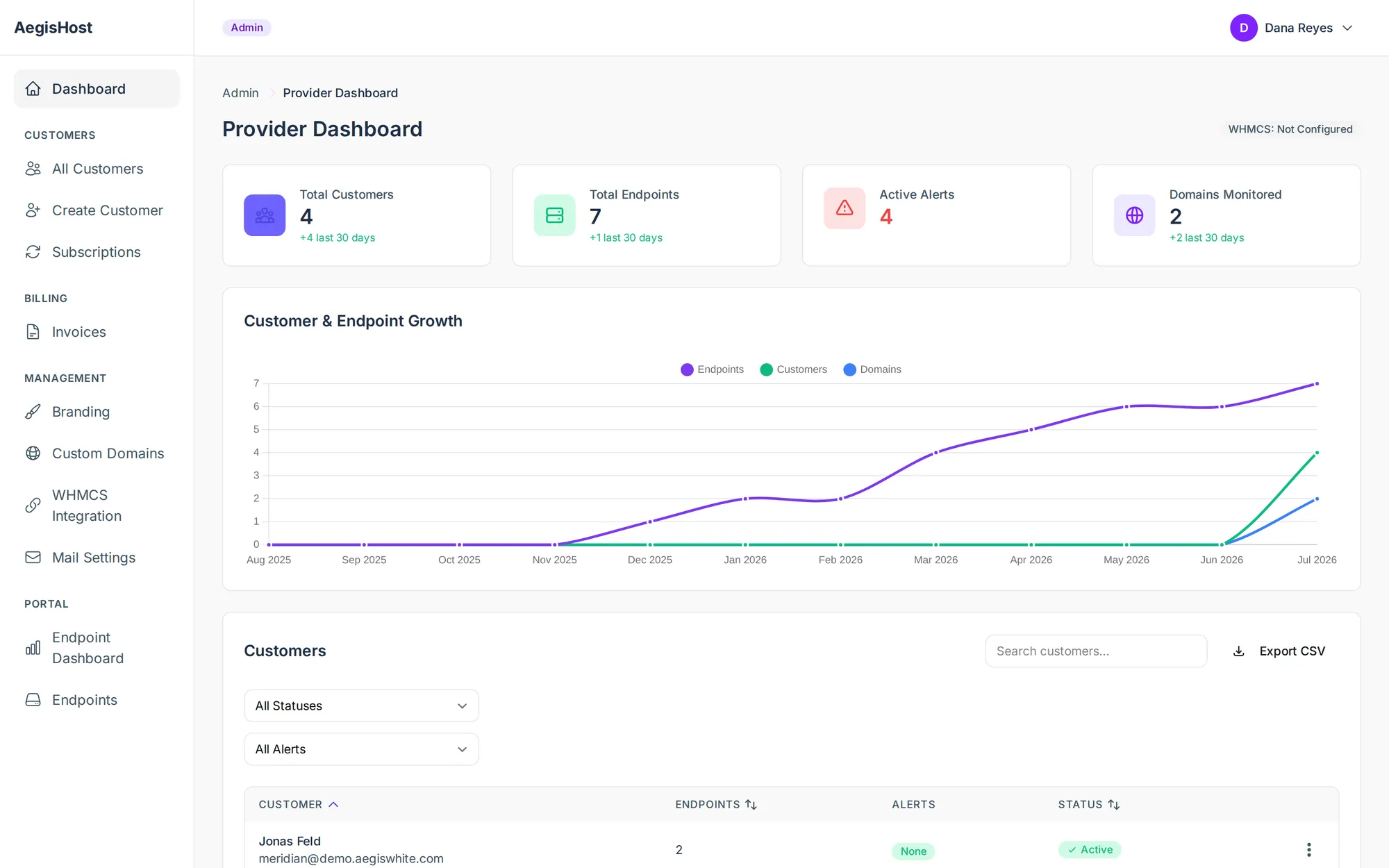
Task: Open the All Alerts filter dropdown
Action: [x=361, y=749]
